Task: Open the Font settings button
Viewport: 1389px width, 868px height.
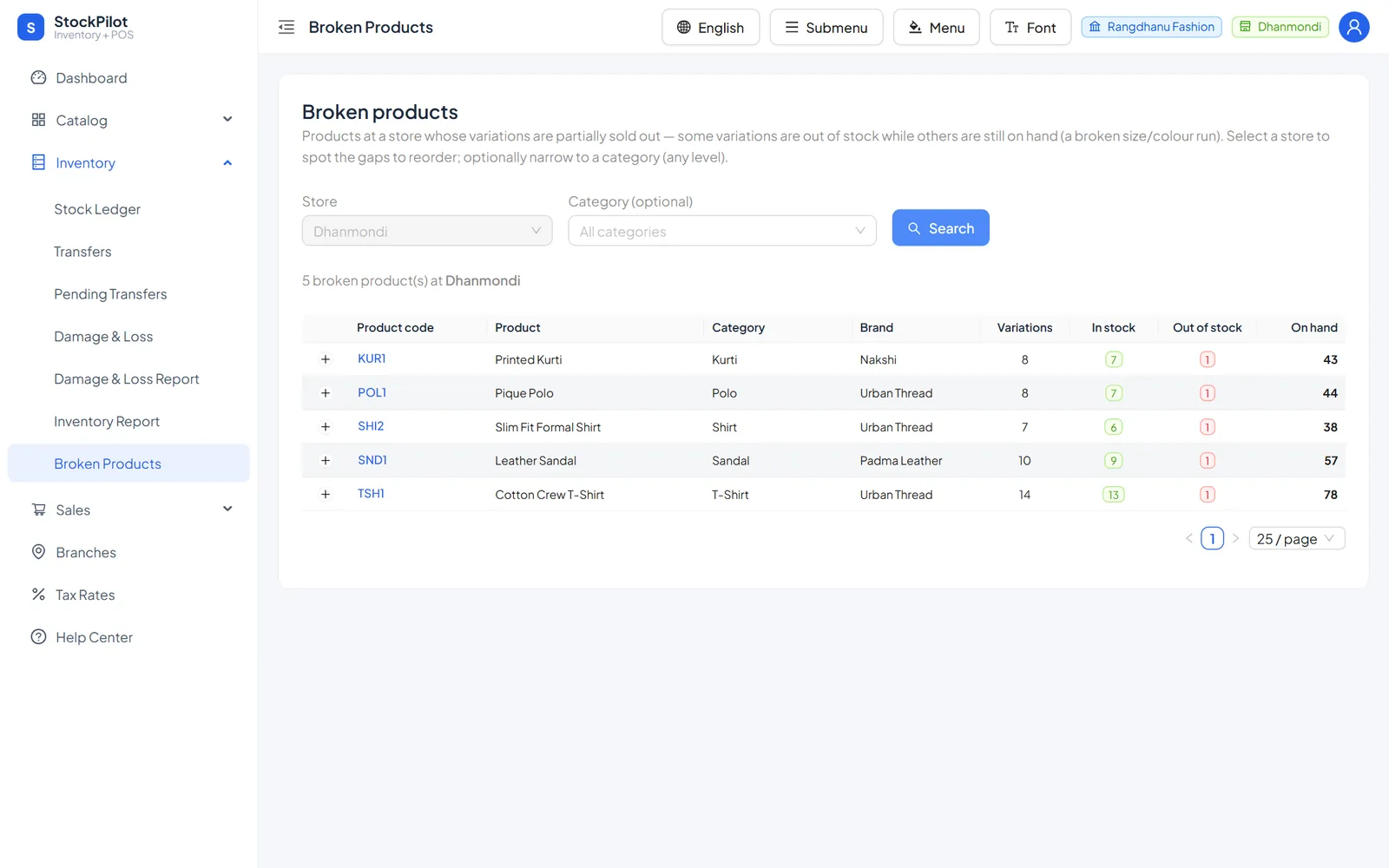Action: (1030, 27)
